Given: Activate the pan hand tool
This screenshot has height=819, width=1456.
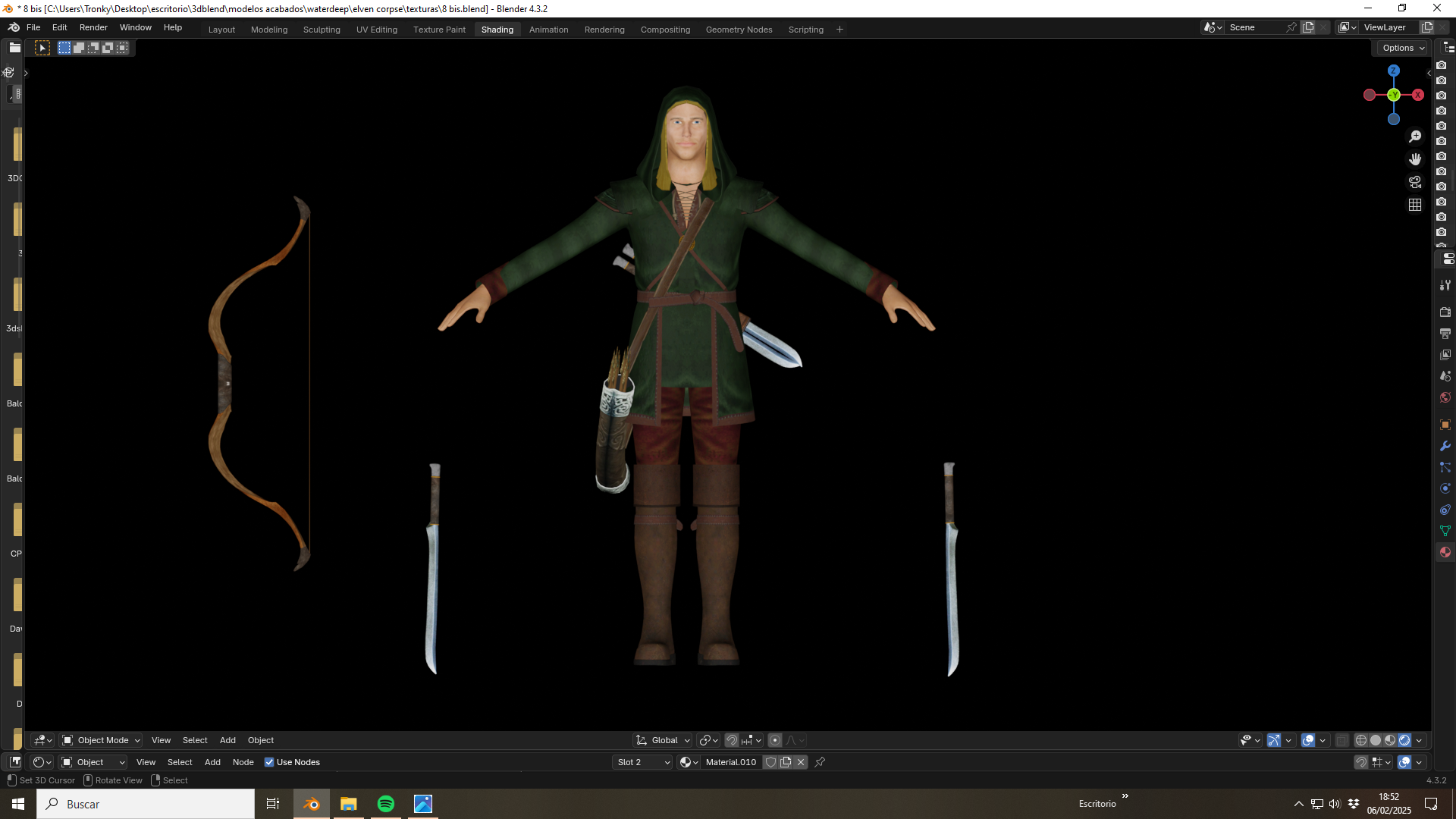Looking at the screenshot, I should (x=1415, y=159).
